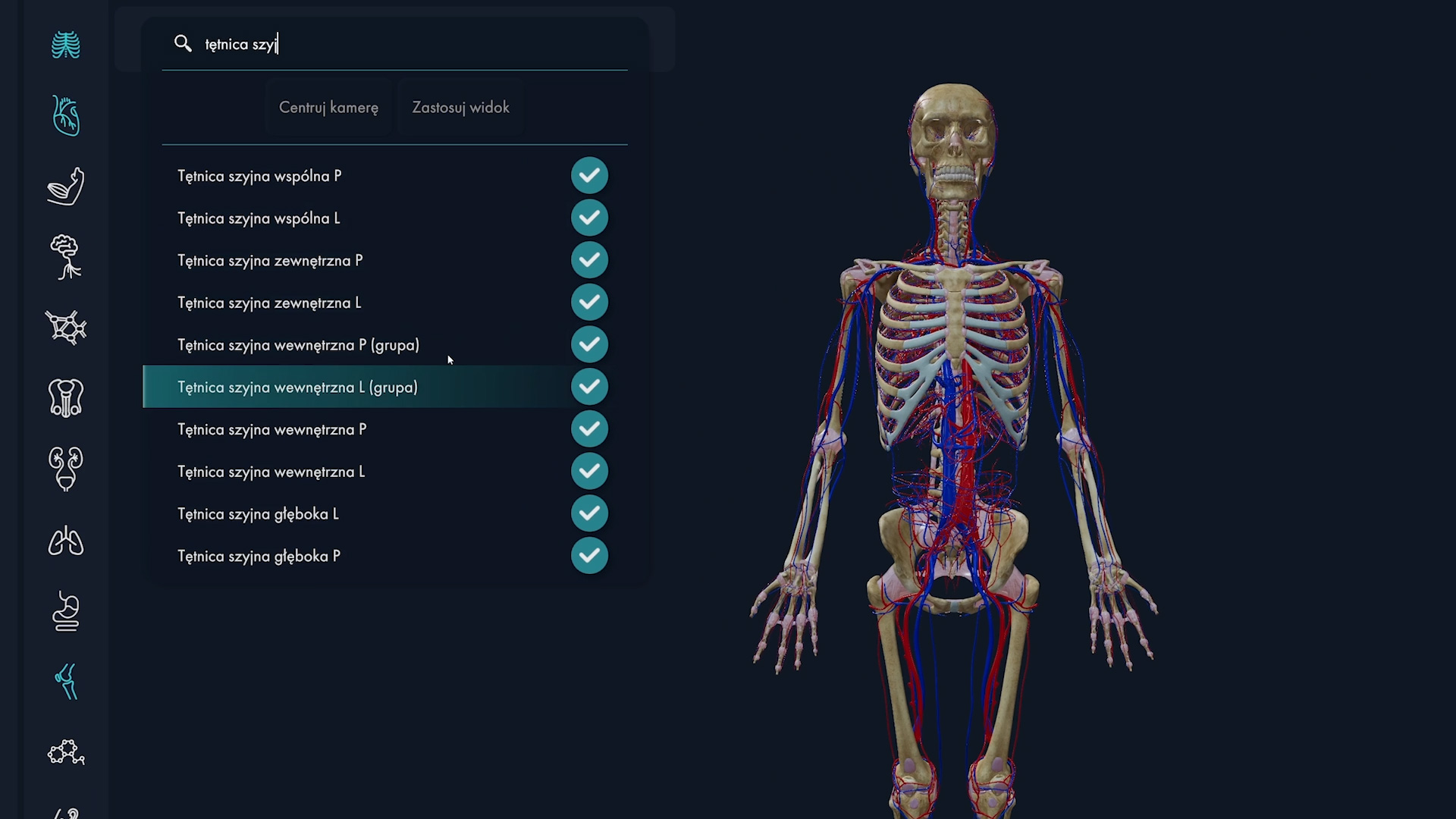Open the nervous system brain icon
This screenshot has height=819, width=1456.
[66, 257]
